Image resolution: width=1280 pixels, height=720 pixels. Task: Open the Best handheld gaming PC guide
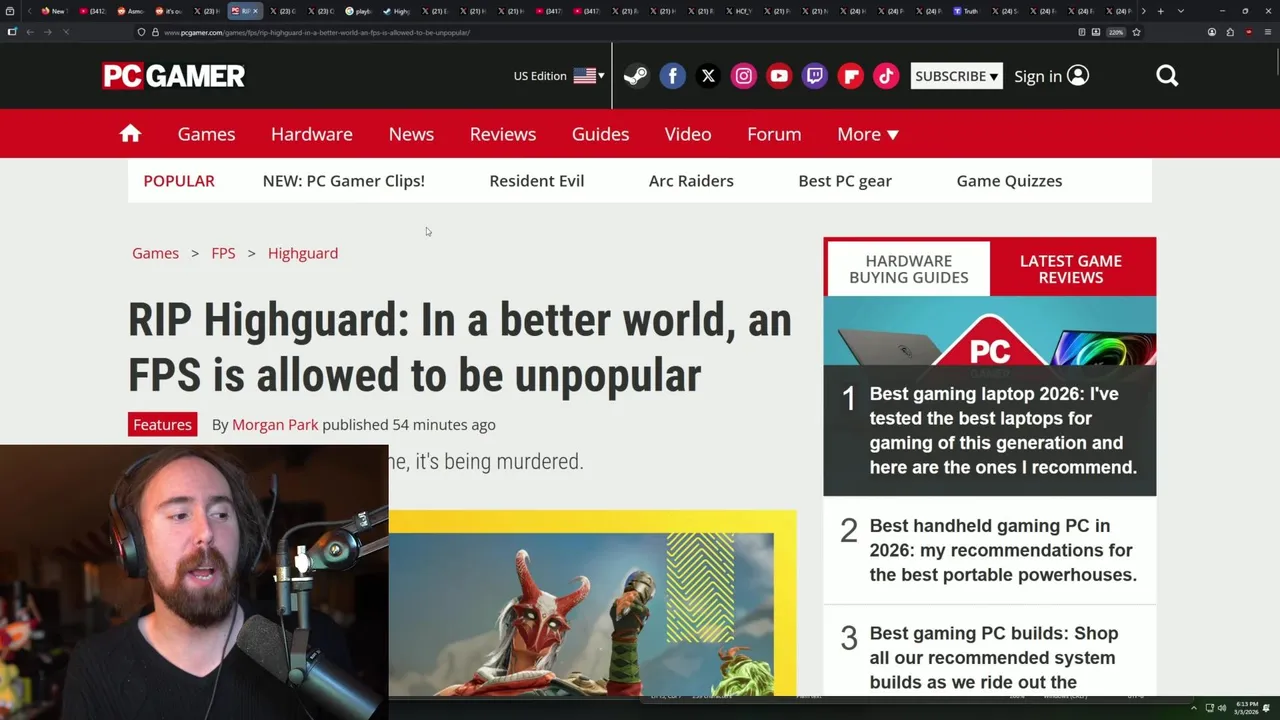(1003, 550)
